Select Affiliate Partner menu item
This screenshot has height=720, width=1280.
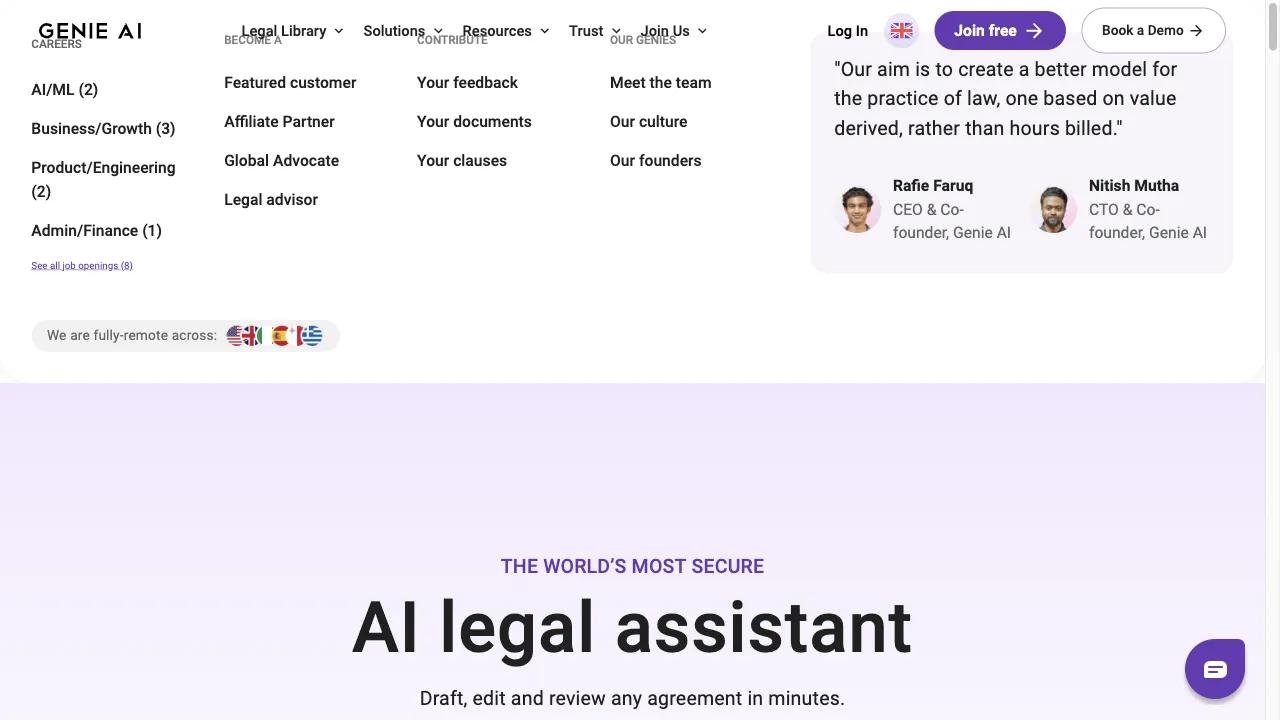pyautogui.click(x=279, y=122)
